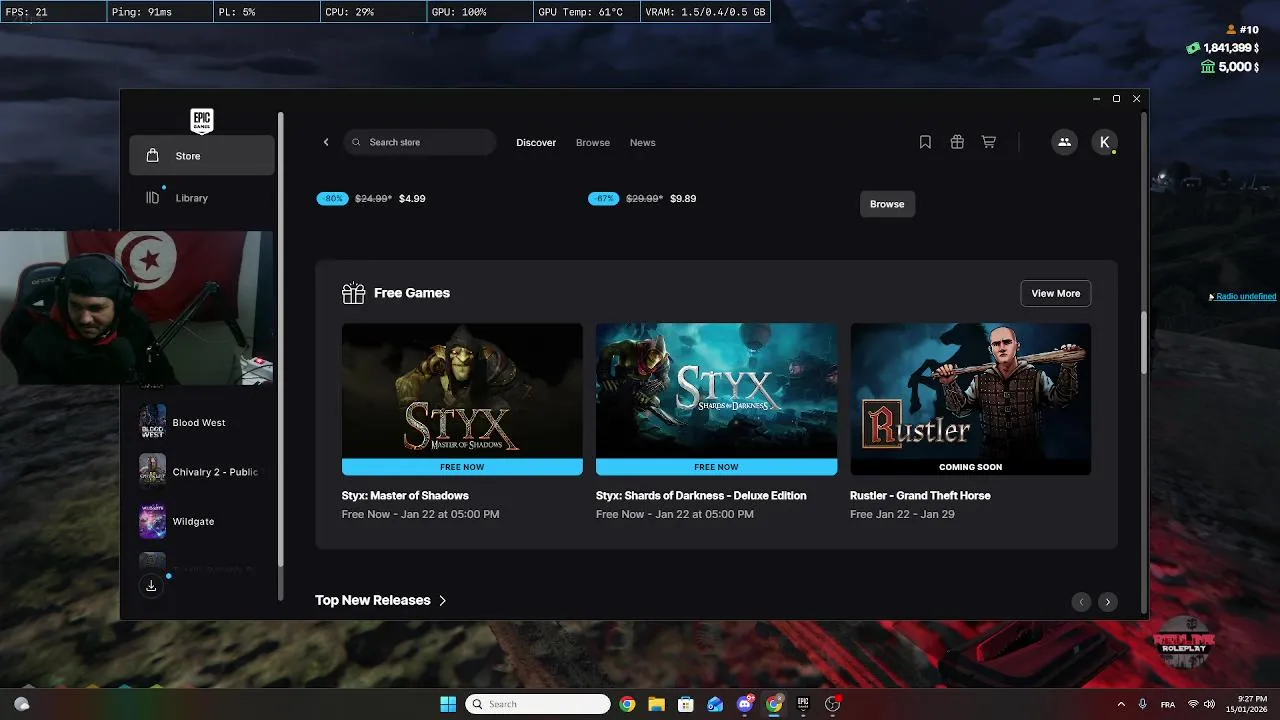Click COMING SOON banner on Rustler
The width and height of the screenshot is (1280, 720).
[971, 467]
